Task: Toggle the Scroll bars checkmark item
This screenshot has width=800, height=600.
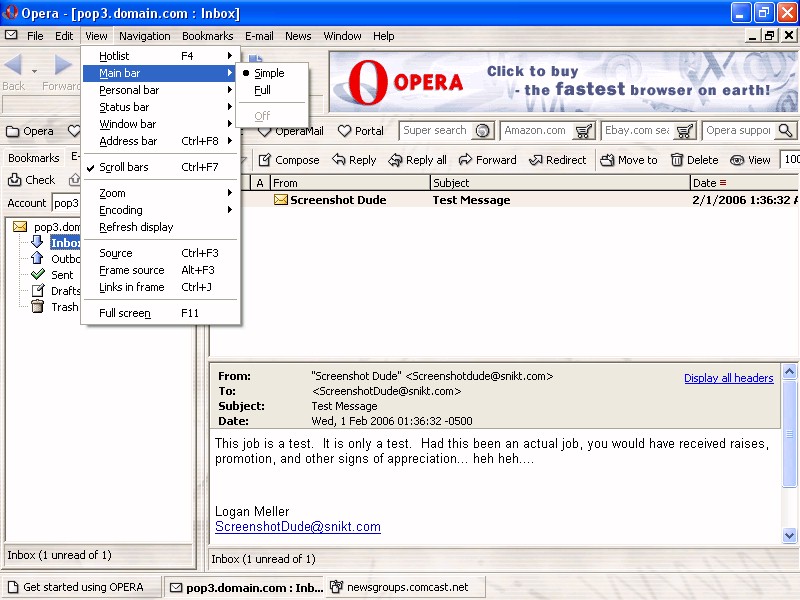Action: 160,167
